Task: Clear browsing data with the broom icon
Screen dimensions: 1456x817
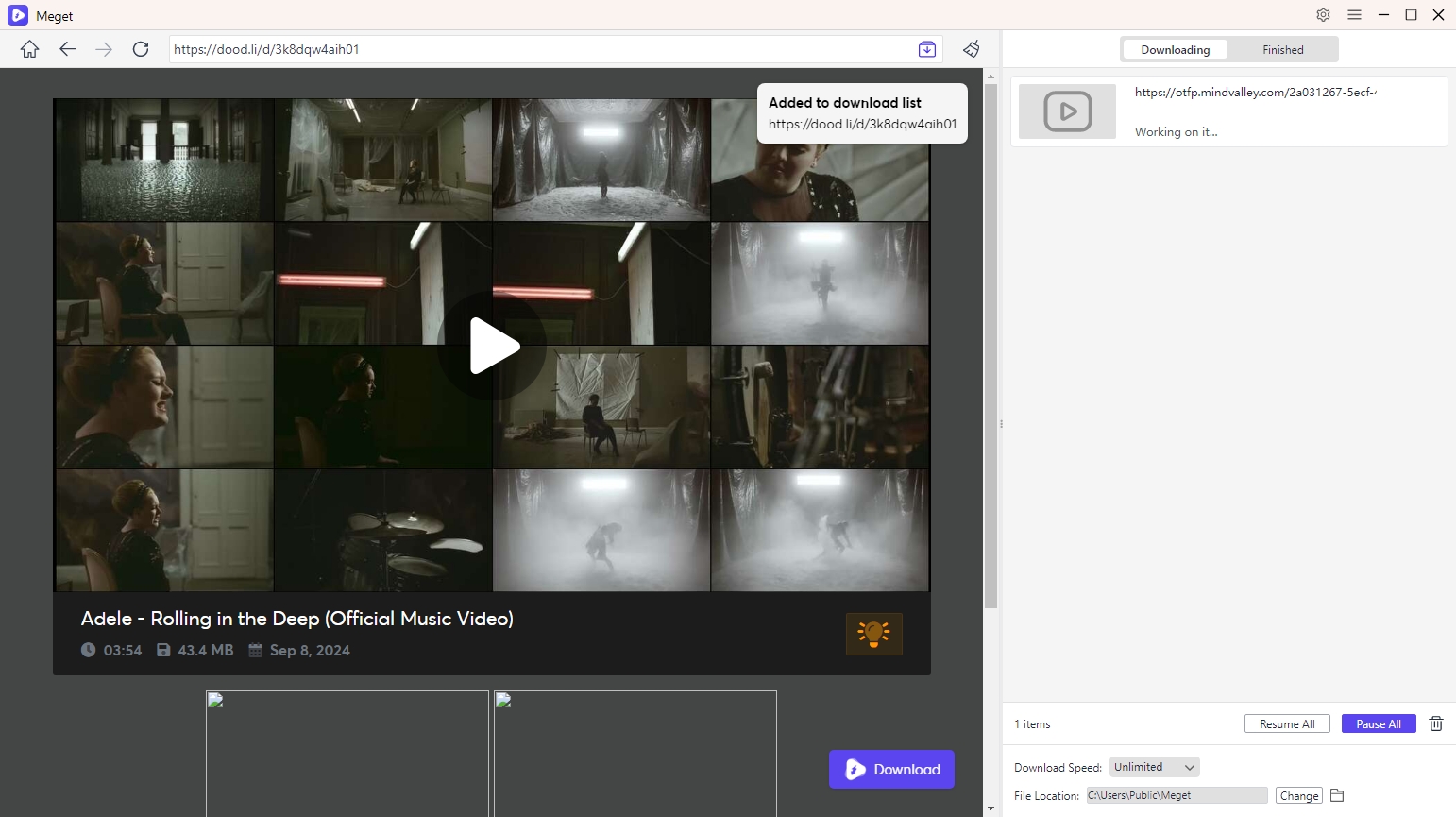Action: [x=972, y=49]
